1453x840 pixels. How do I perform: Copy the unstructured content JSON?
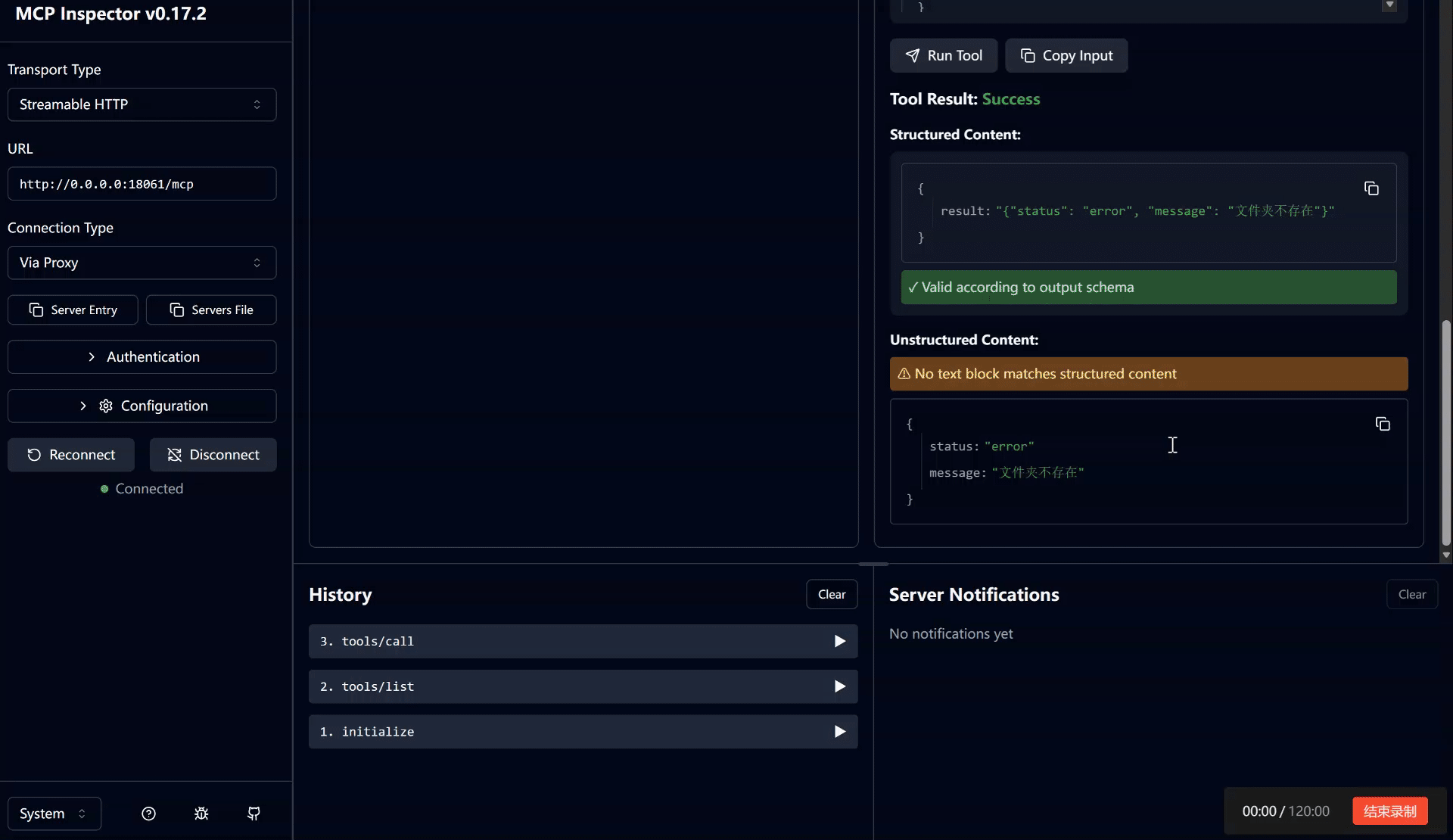click(x=1383, y=425)
